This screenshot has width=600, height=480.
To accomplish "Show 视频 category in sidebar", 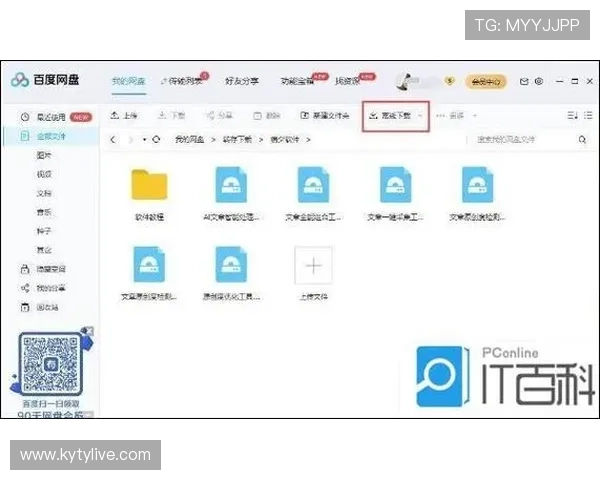I will tap(44, 174).
